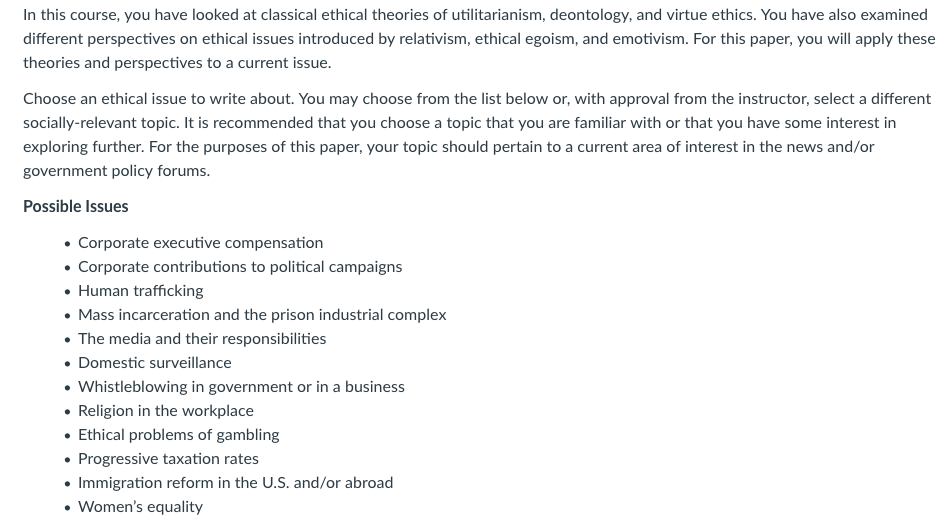Select 'Corporate executive compensation' list item
Image resolution: width=949 pixels, height=529 pixels.
[200, 243]
